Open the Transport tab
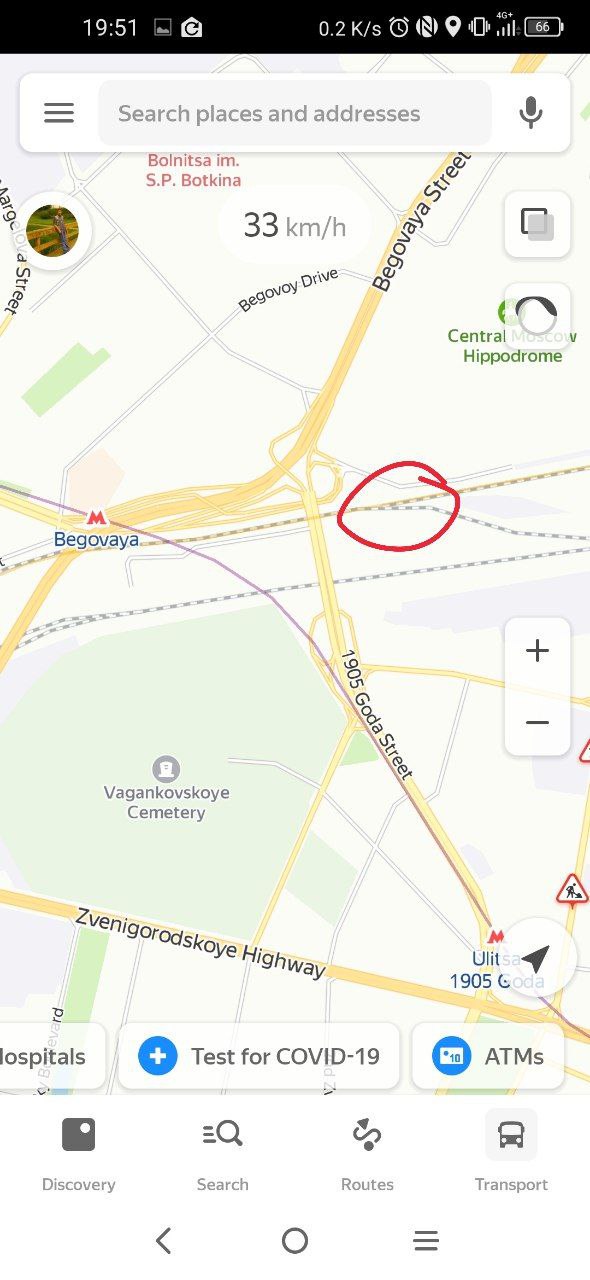Viewport: 590px width, 1280px height. (x=511, y=1156)
